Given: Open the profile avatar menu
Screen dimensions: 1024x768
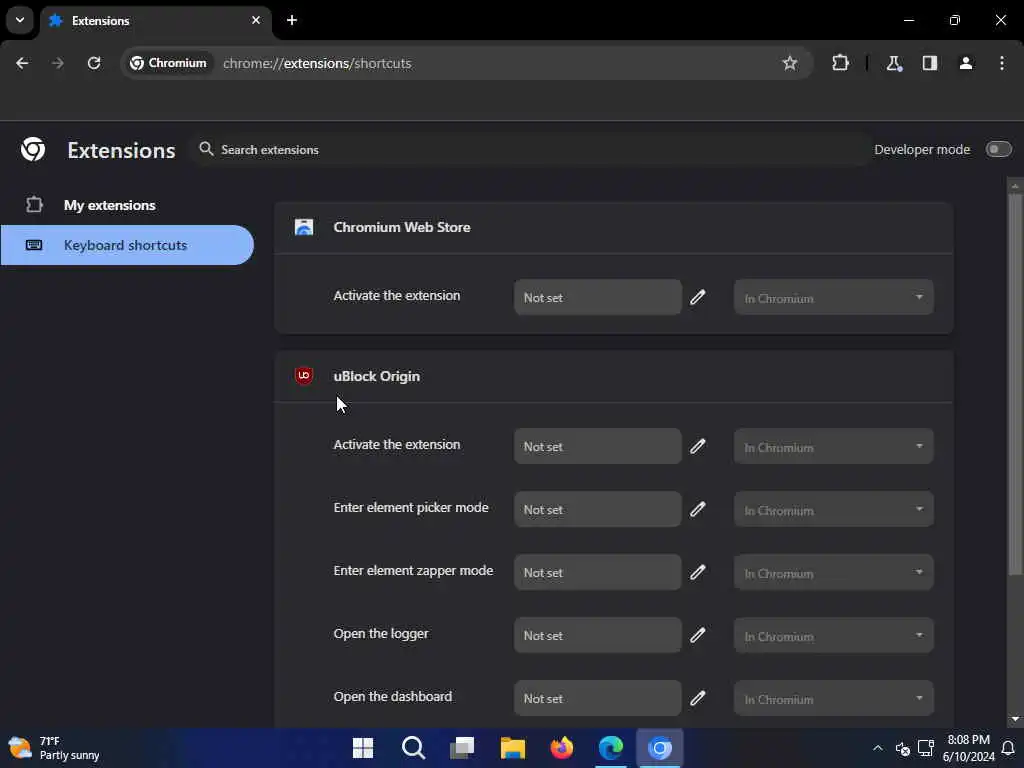Looking at the screenshot, I should pyautogui.click(x=966, y=63).
